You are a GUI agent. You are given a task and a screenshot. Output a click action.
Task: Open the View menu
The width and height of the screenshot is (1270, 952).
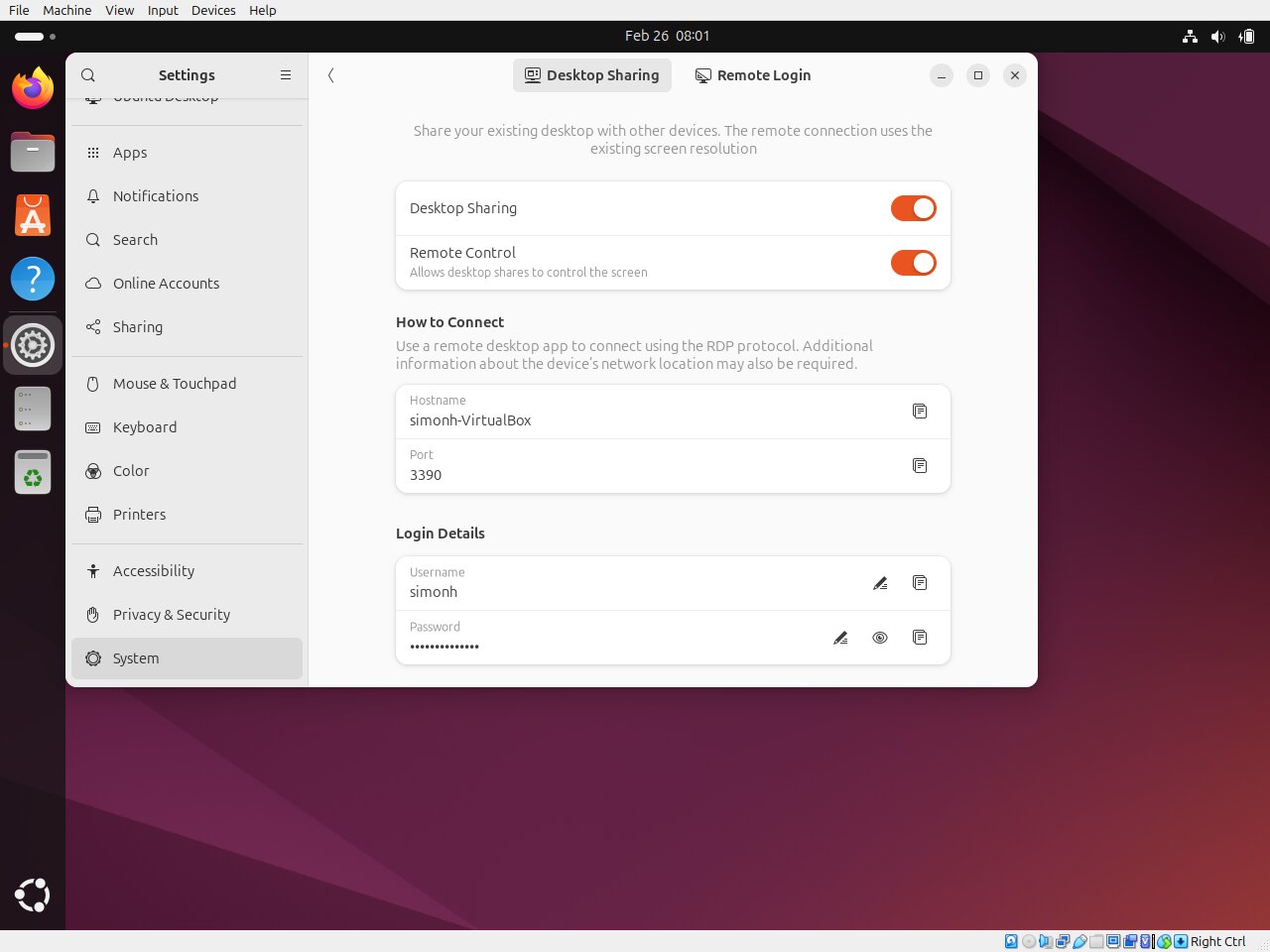pos(119,10)
